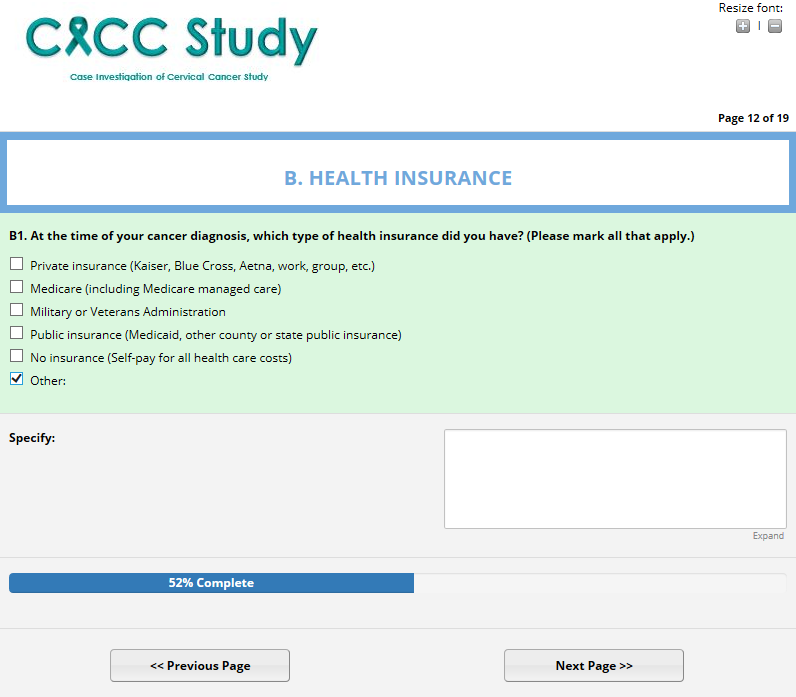Expand the Specify text area
This screenshot has width=796, height=697.
[x=768, y=536]
